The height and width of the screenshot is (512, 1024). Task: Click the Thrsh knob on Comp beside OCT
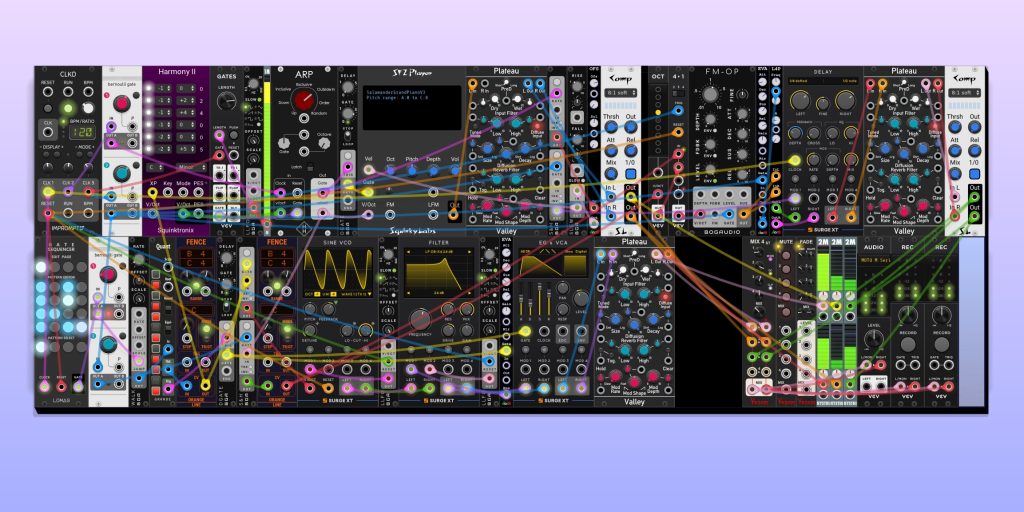(611, 128)
